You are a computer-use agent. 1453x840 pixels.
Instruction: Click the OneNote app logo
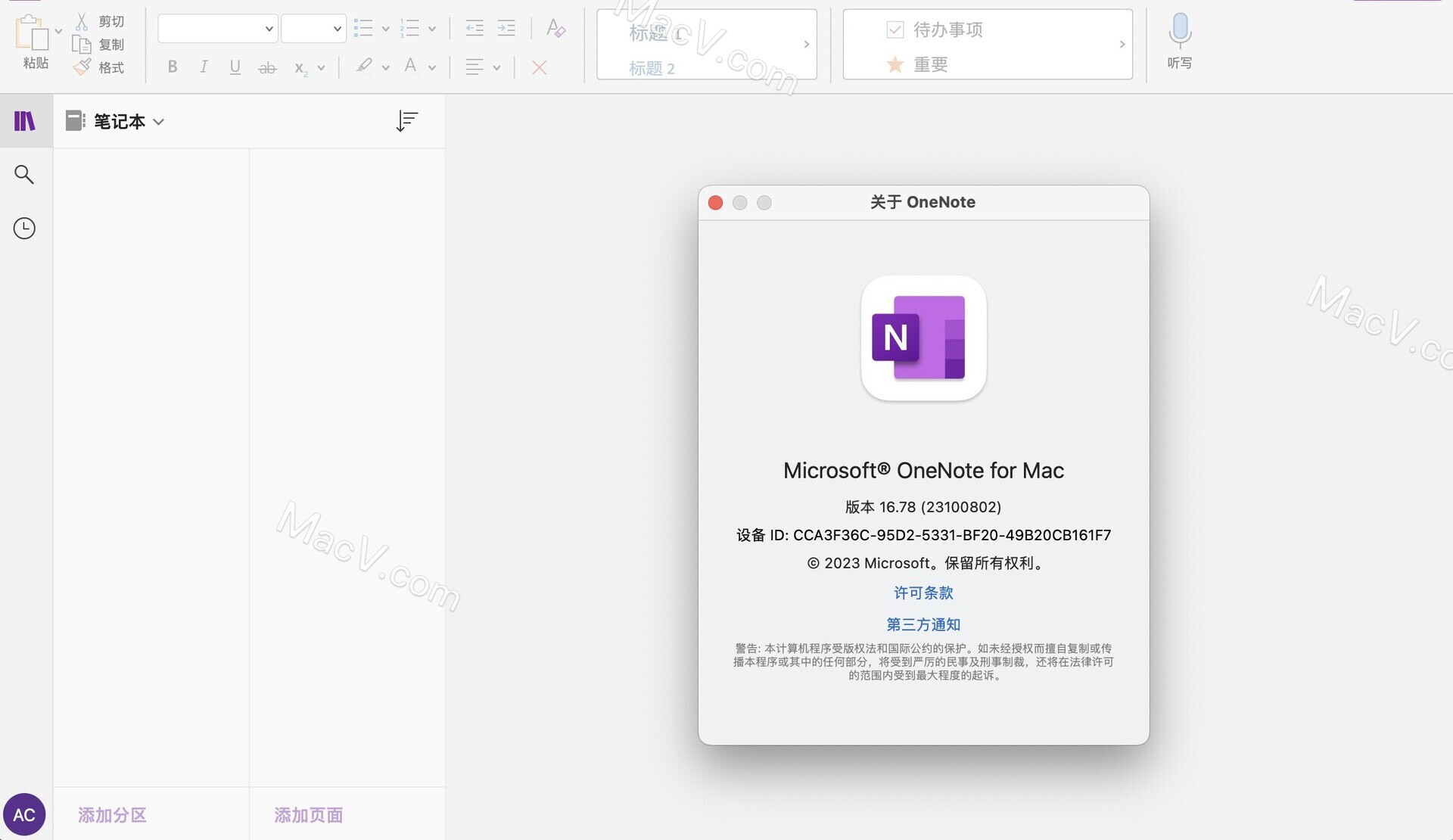point(923,338)
